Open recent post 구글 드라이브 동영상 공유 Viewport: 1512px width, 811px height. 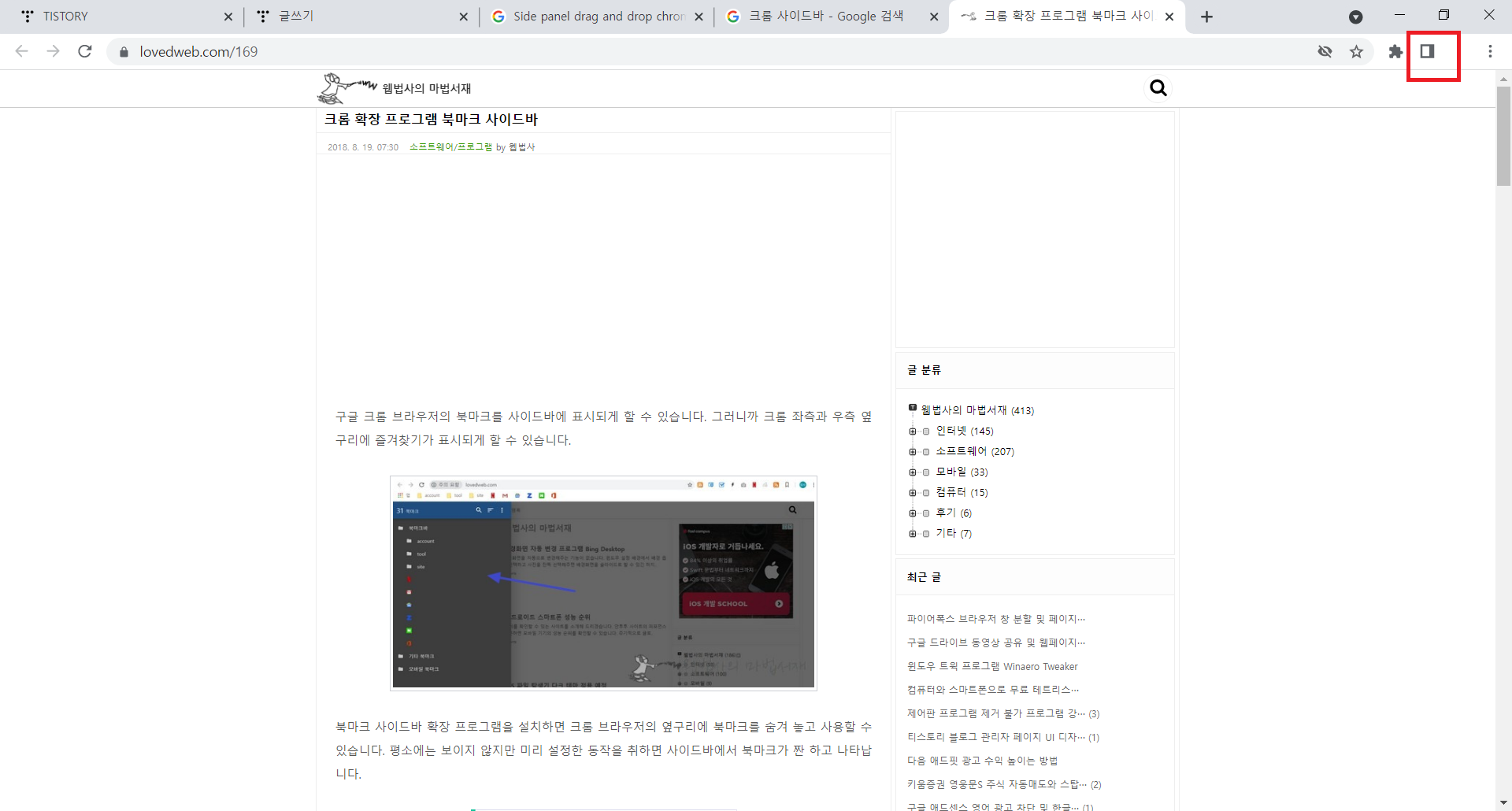click(996, 643)
